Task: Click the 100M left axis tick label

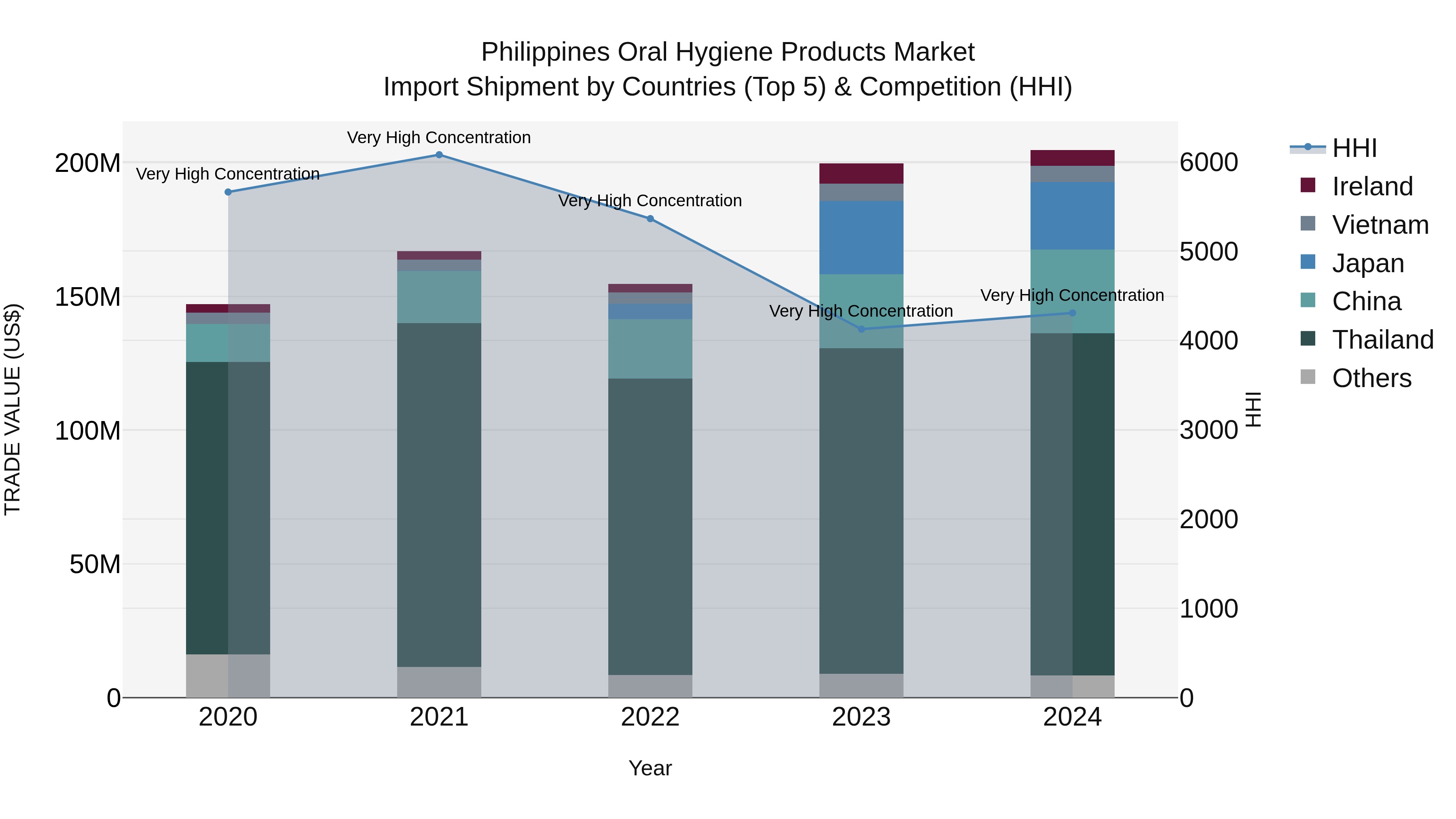Action: click(x=88, y=431)
